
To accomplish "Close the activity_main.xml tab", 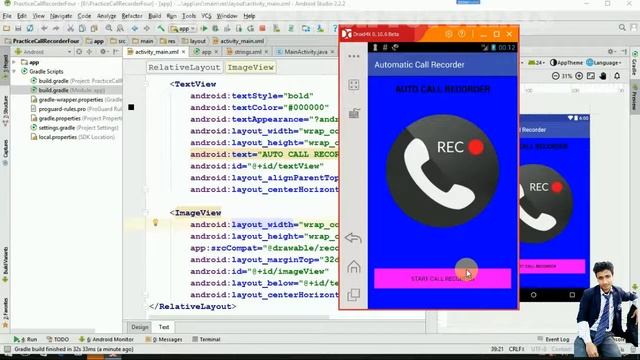I will tap(184, 52).
